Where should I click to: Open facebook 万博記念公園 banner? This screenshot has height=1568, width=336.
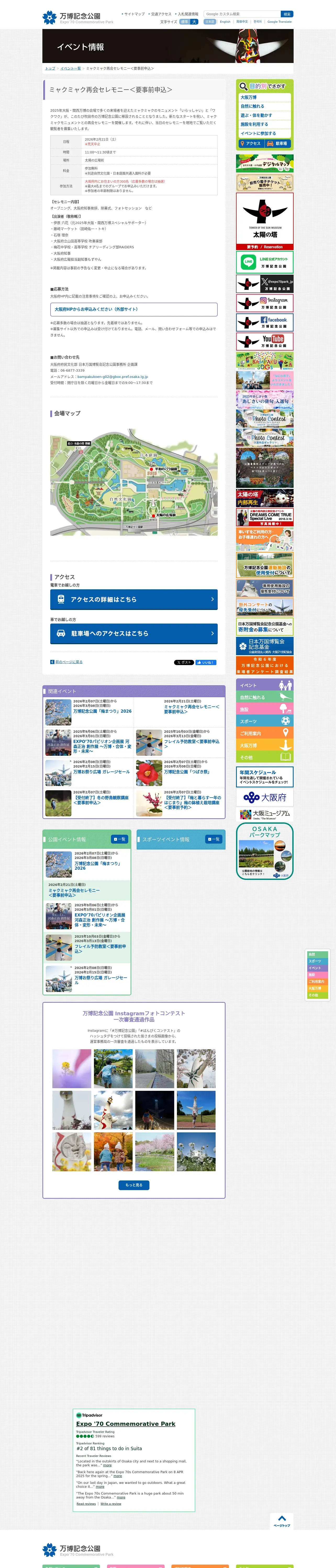pyautogui.click(x=265, y=322)
